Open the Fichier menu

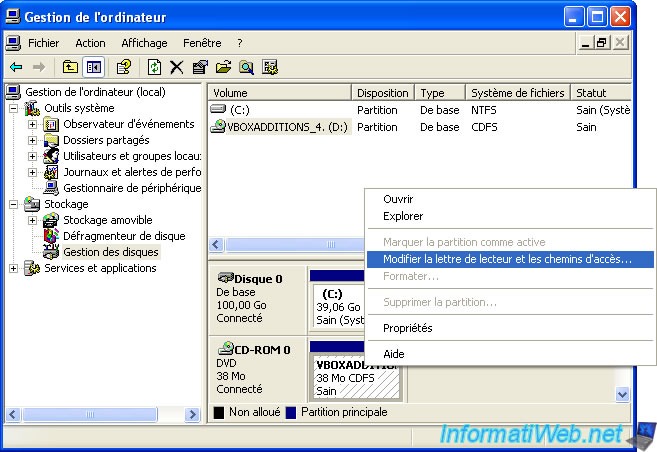click(44, 43)
